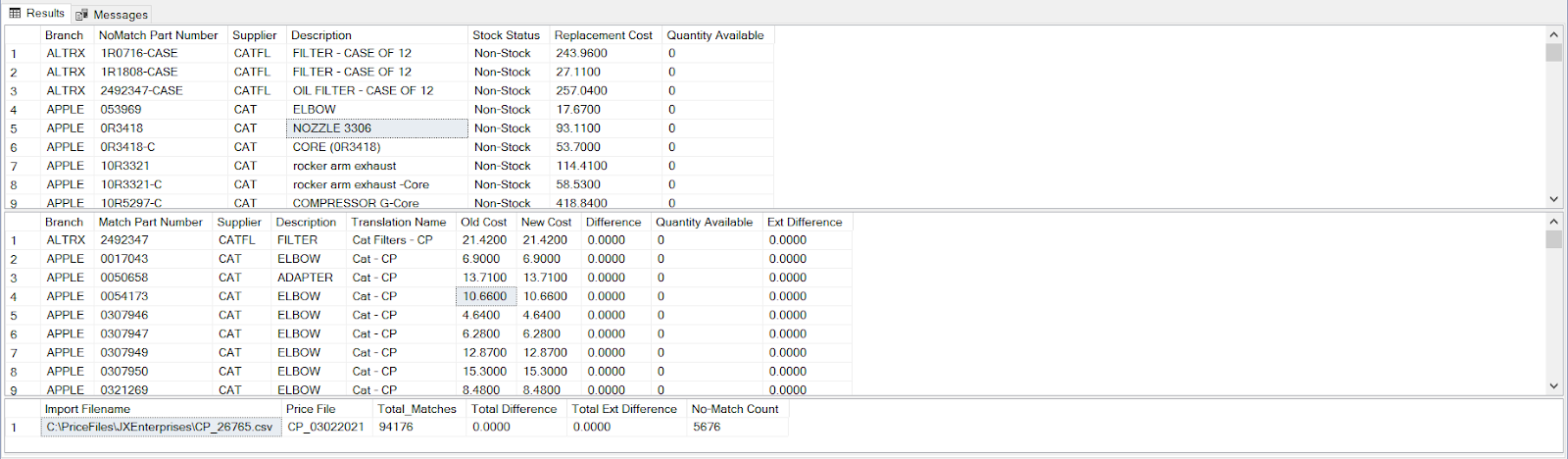The height and width of the screenshot is (459, 1568).
Task: Click scroll-down arrow of first results grid
Action: point(1553,199)
